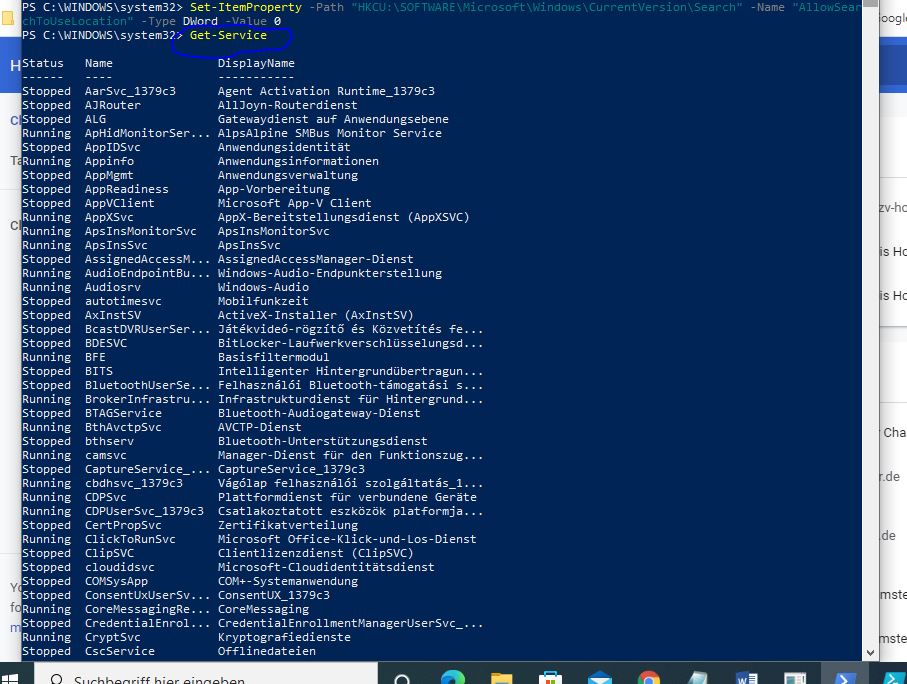Click the Cortana circle icon on taskbar

coord(402,679)
